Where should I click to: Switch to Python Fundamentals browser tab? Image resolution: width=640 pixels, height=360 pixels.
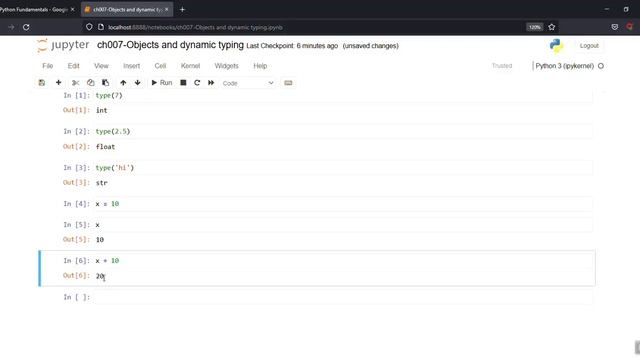click(34, 9)
